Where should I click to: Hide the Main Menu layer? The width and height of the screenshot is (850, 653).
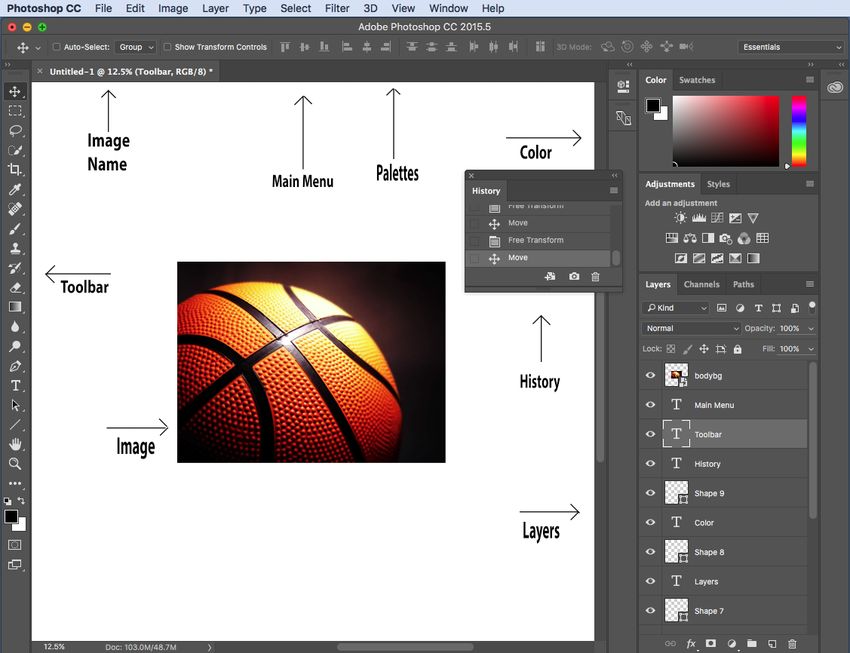point(651,404)
